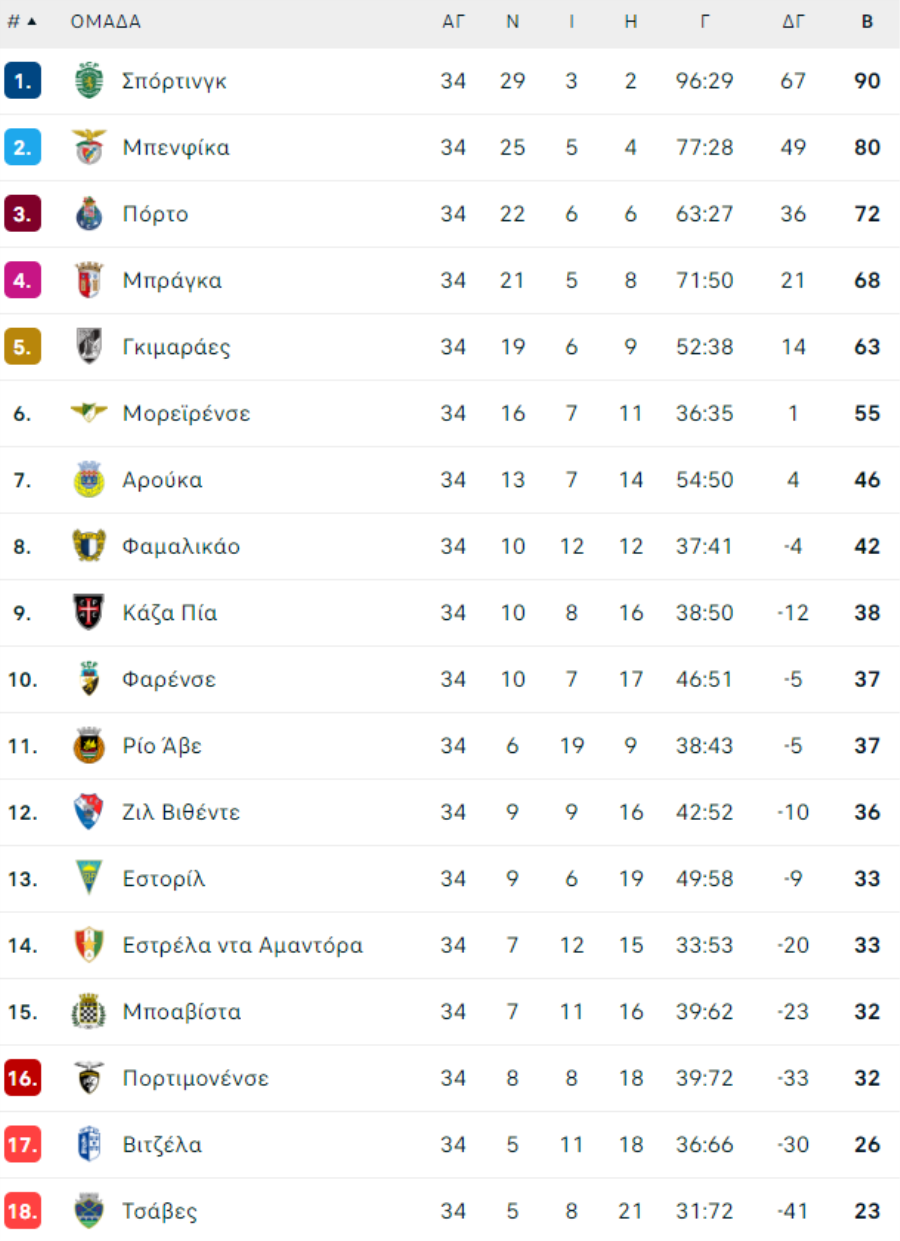900x1241 pixels.
Task: Click the Σπόρτινγκ club crest
Action: click(x=89, y=81)
